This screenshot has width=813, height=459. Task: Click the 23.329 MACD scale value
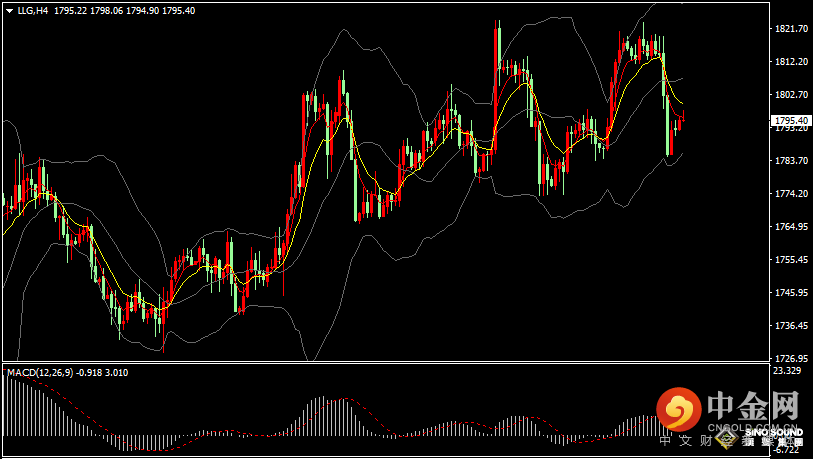click(787, 370)
